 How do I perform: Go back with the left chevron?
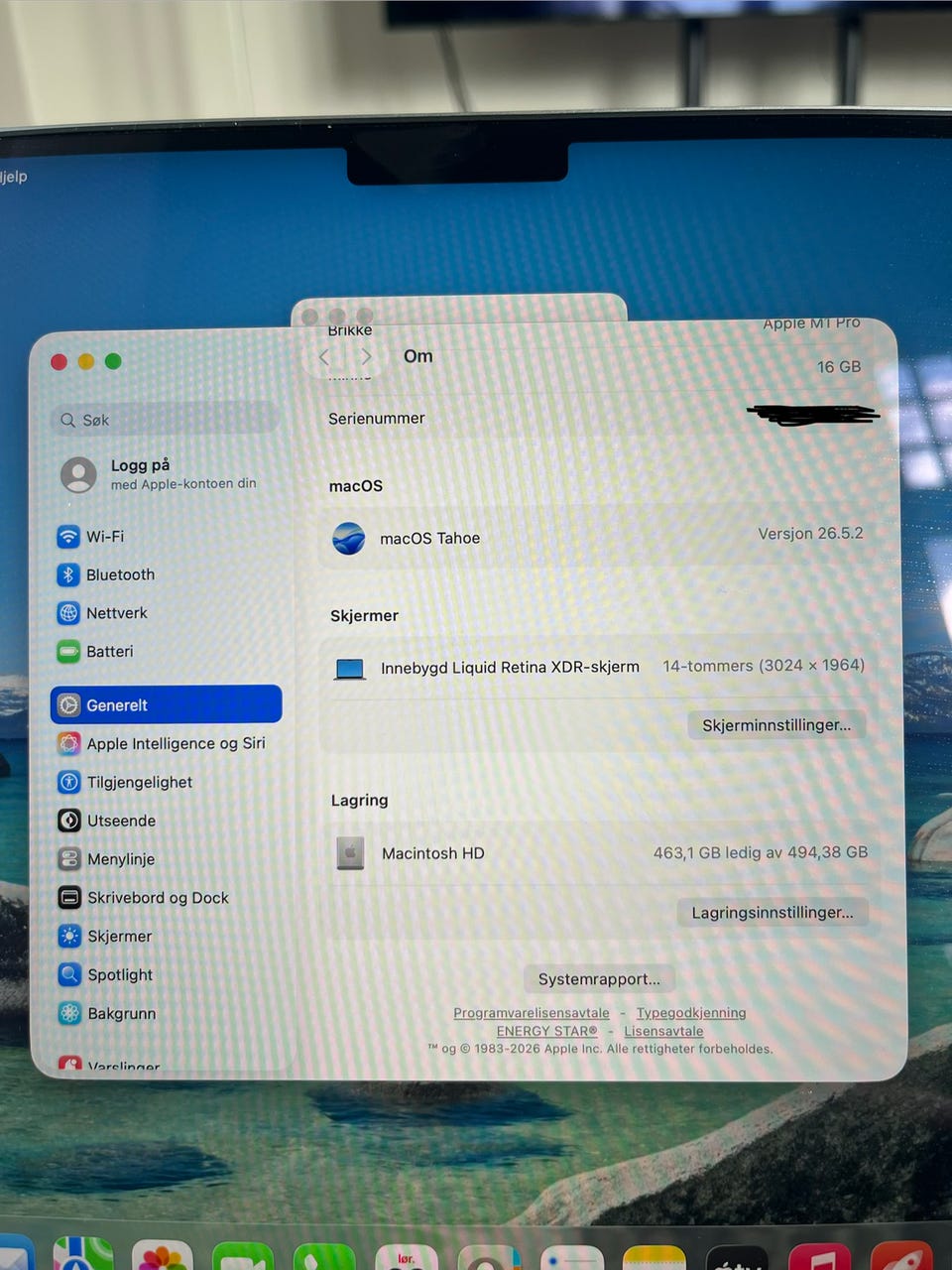324,356
